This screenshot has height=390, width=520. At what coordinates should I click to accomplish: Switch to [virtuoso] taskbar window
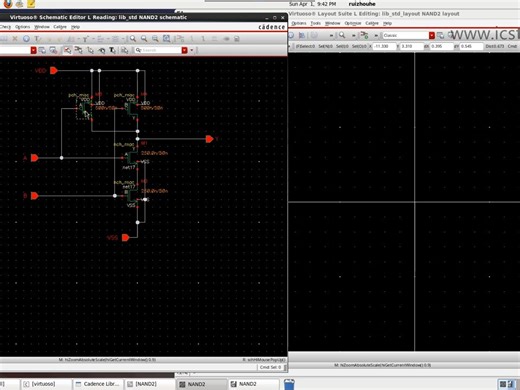pyautogui.click(x=46, y=384)
